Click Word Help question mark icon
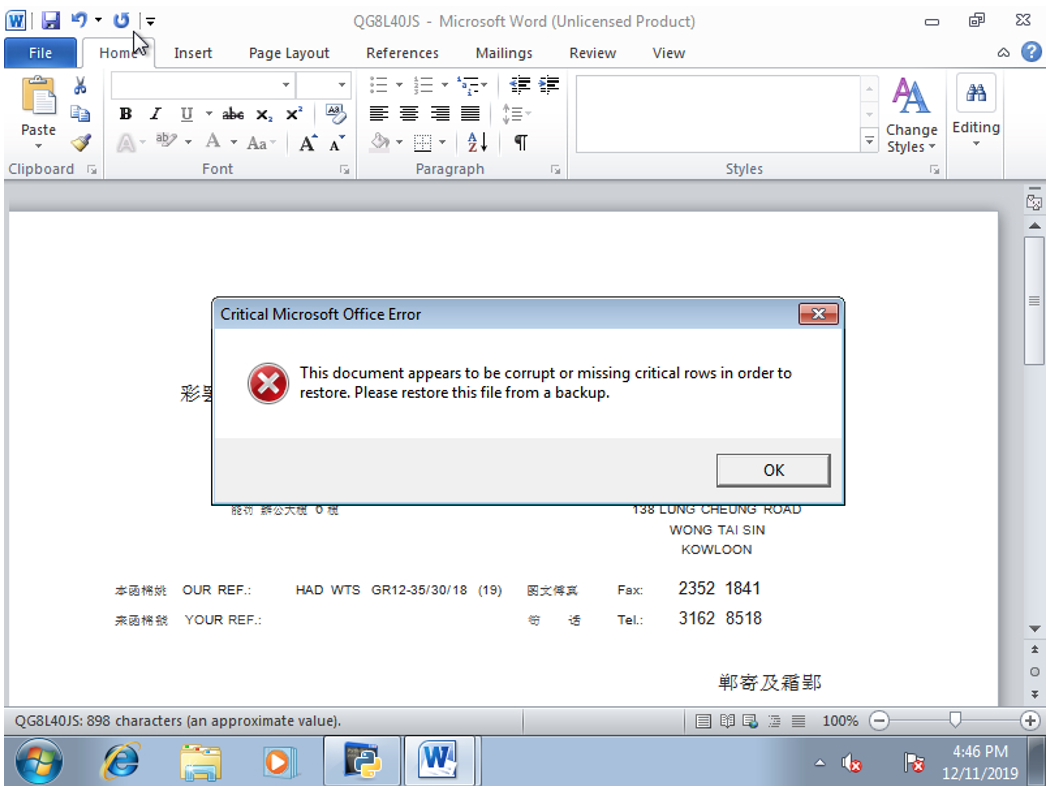 (x=1031, y=51)
